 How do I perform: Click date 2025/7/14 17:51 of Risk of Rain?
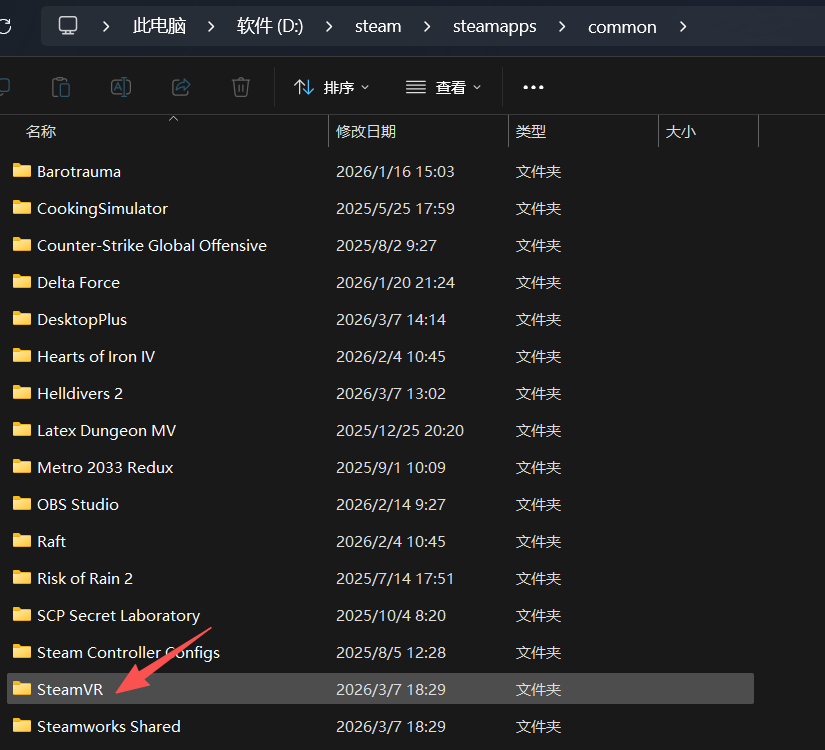pos(395,578)
